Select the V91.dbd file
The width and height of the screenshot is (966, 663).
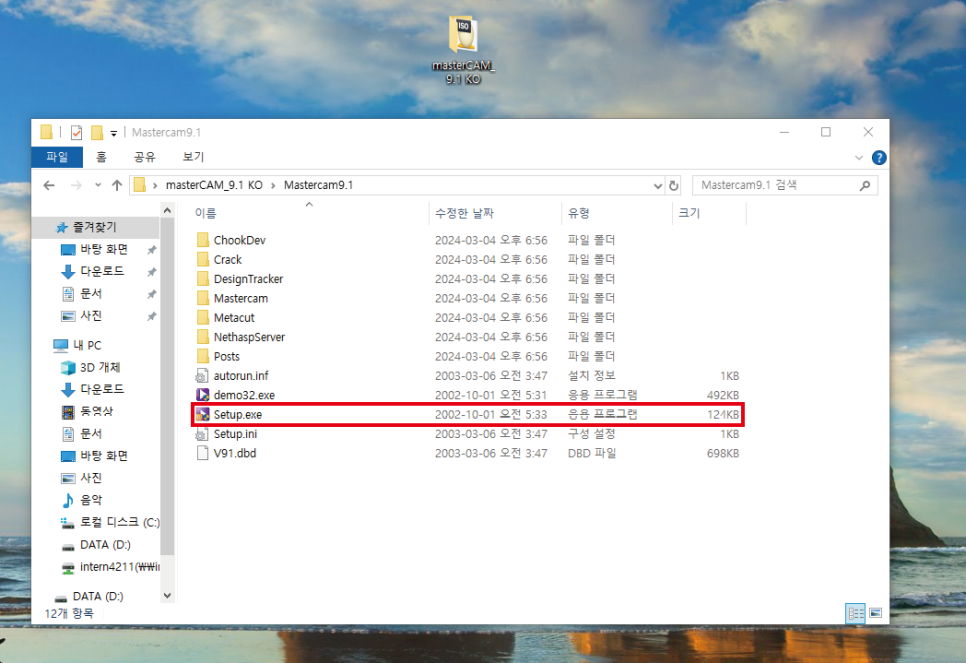[235, 454]
